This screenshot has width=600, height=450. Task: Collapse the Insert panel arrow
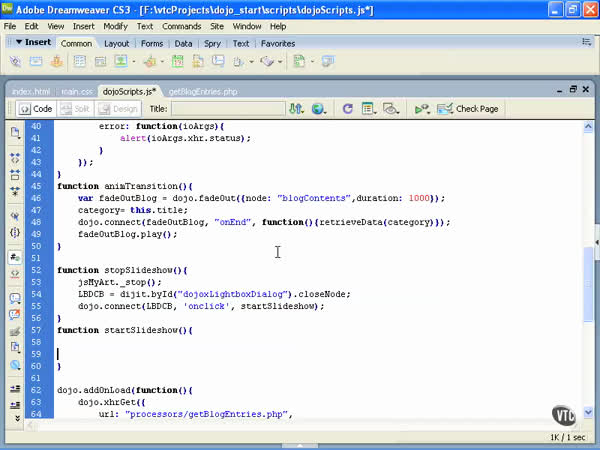click(x=19, y=43)
